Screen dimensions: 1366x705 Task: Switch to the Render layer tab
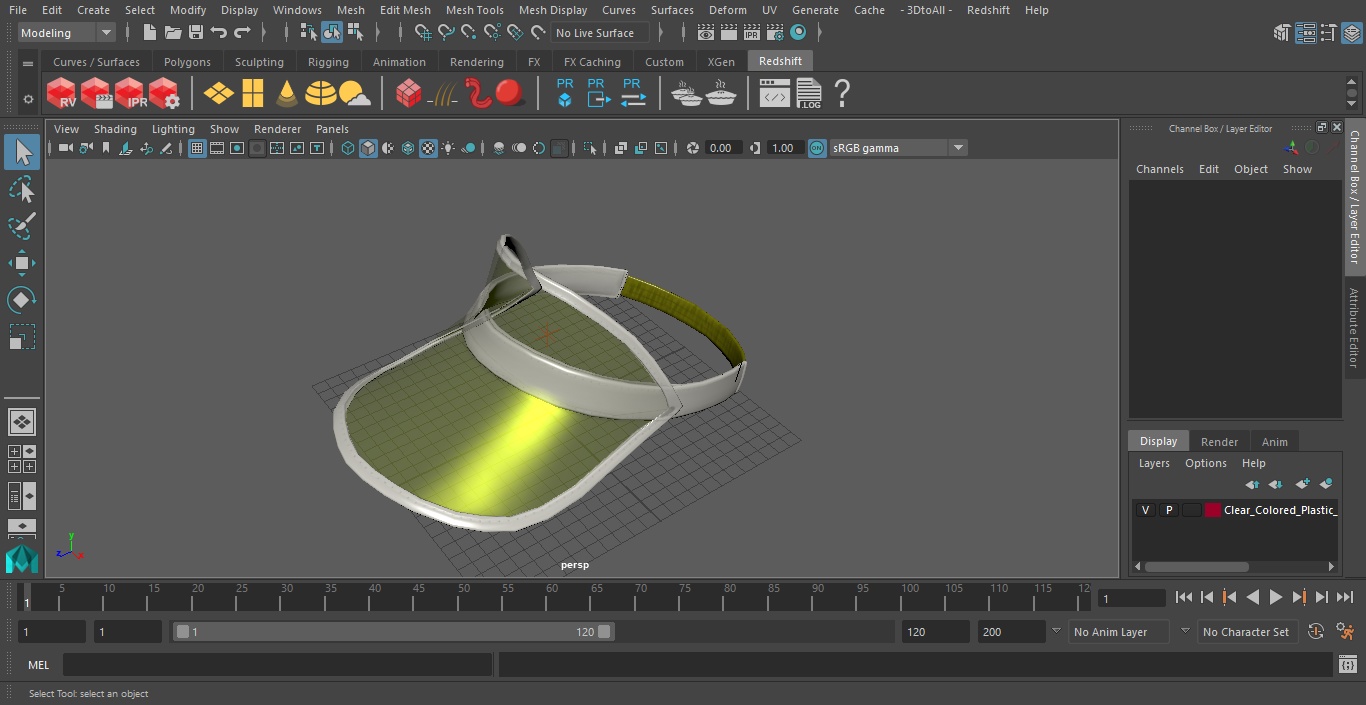point(1219,441)
